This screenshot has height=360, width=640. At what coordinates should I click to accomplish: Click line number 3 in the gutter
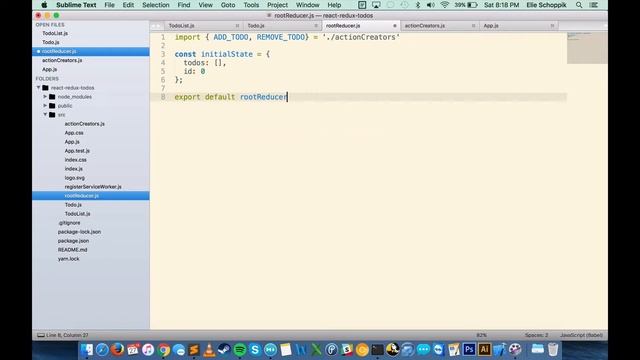click(163, 54)
